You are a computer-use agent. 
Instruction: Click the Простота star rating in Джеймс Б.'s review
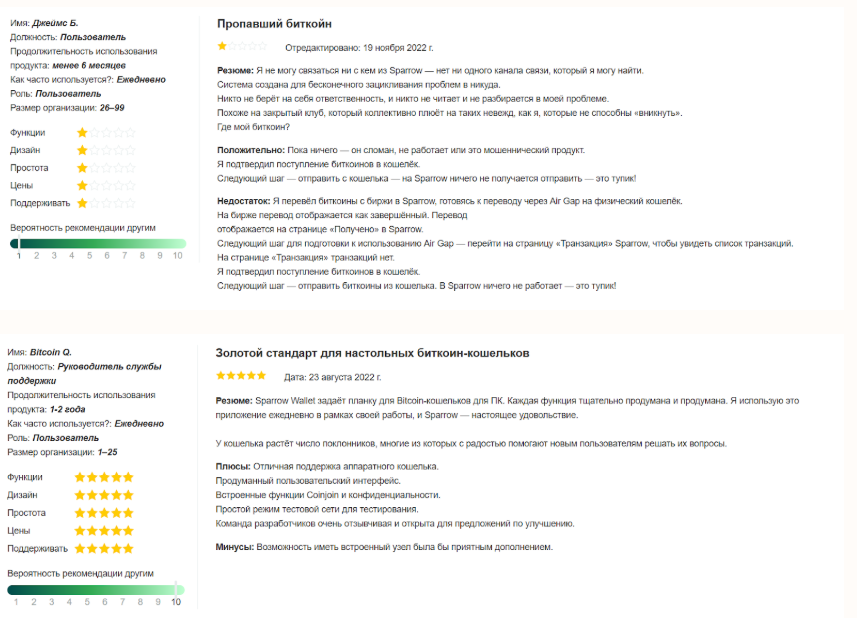[106, 168]
